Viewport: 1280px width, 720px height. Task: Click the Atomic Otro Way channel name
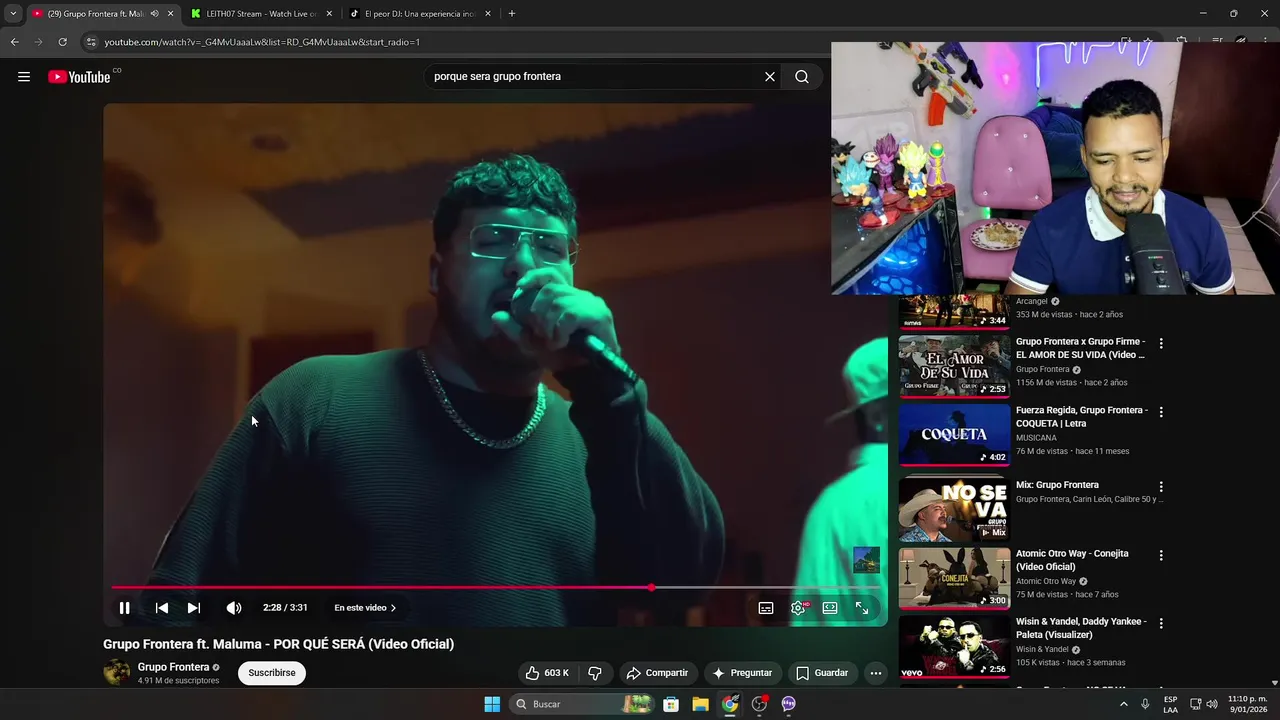(x=1046, y=581)
